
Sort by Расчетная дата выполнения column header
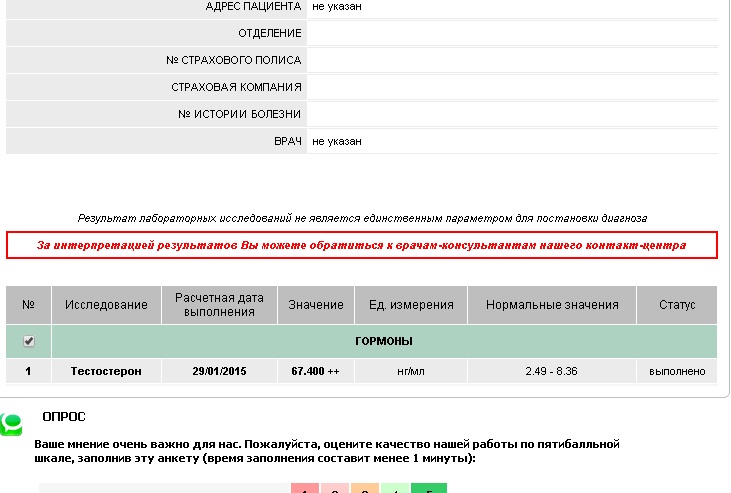click(219, 305)
